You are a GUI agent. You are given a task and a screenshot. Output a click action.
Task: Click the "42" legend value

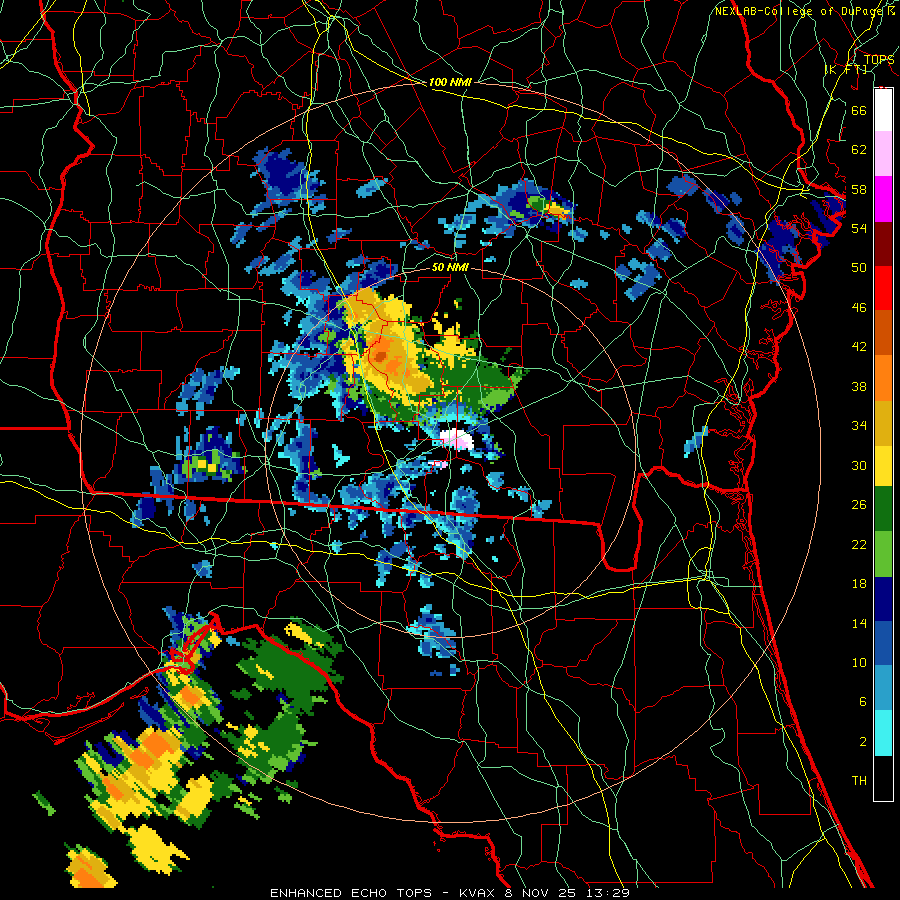859,346
